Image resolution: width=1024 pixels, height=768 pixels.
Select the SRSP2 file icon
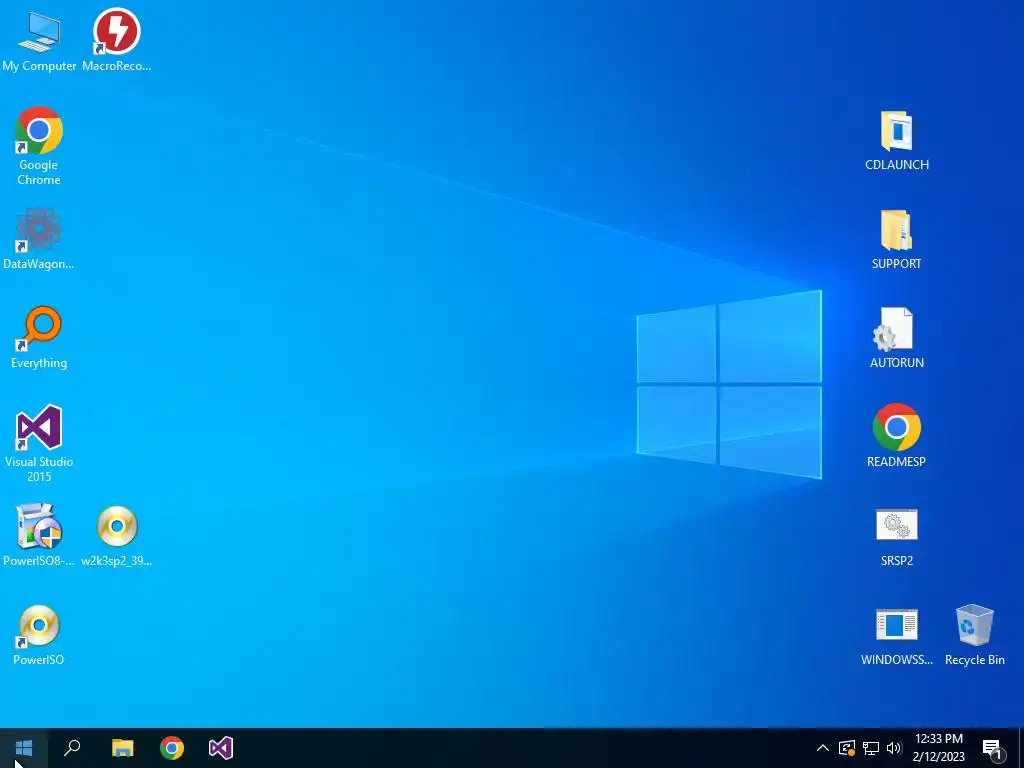click(897, 537)
